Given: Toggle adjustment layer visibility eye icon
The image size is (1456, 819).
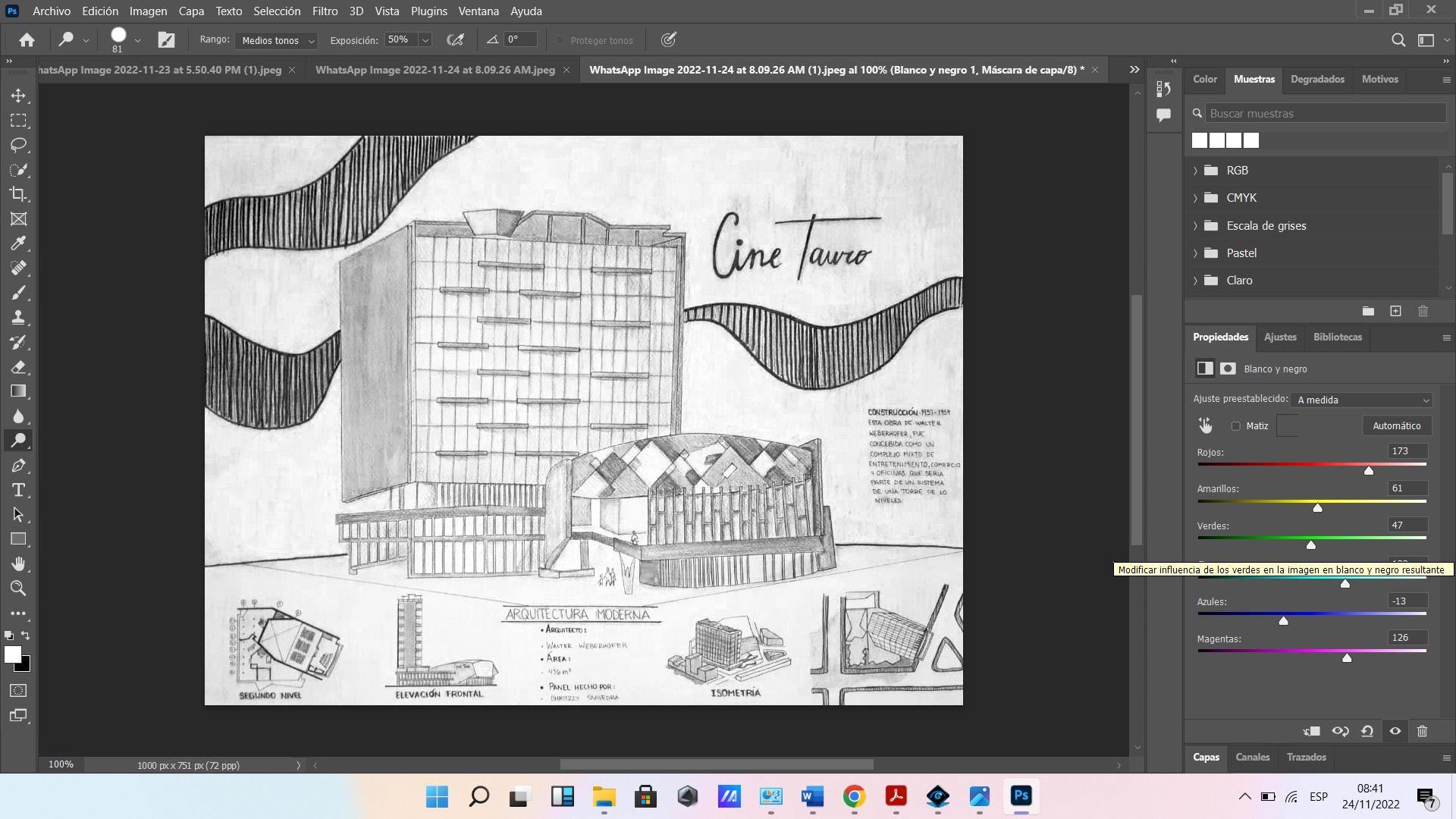Looking at the screenshot, I should (1395, 731).
